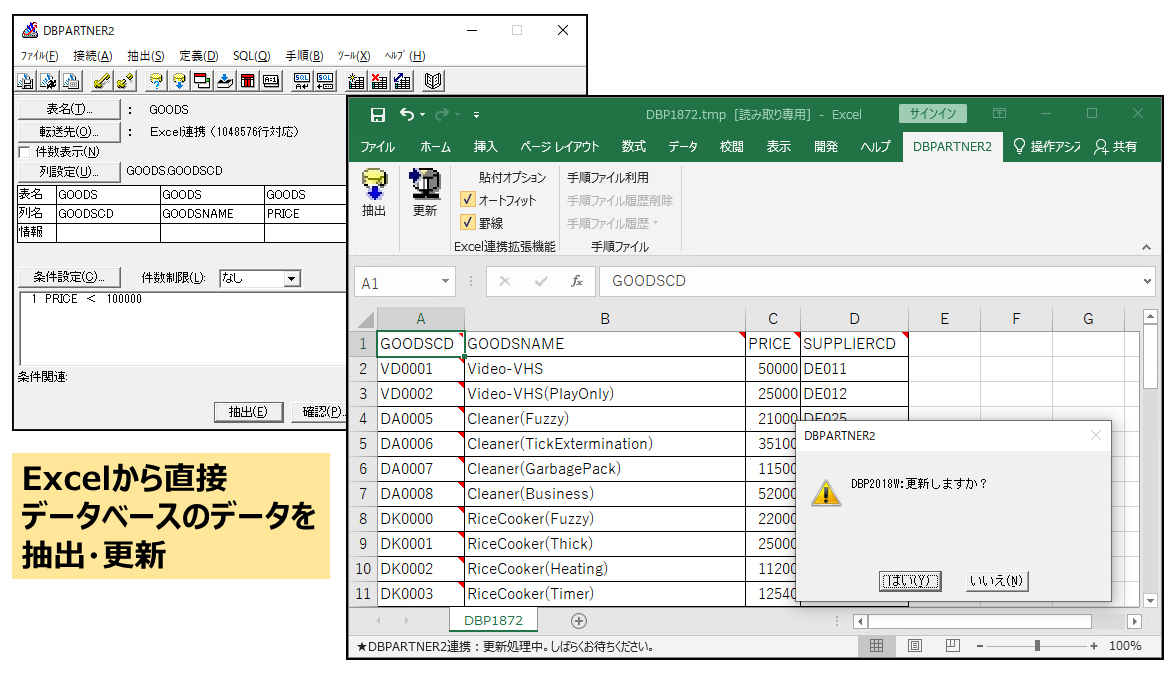
Task: Click the key disconnect icon in the toolbar
Action: [124, 81]
